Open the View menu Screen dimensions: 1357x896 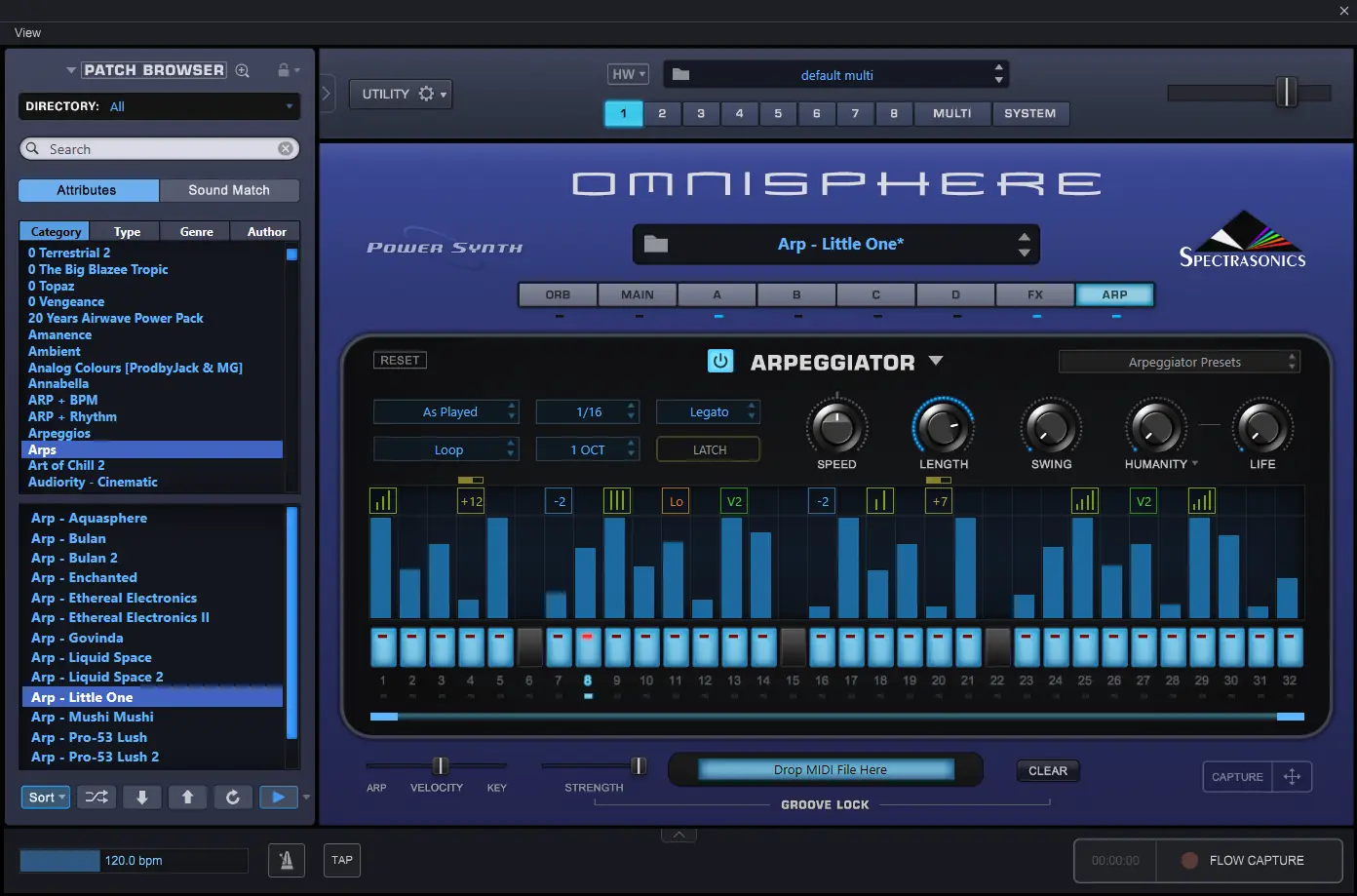27,33
